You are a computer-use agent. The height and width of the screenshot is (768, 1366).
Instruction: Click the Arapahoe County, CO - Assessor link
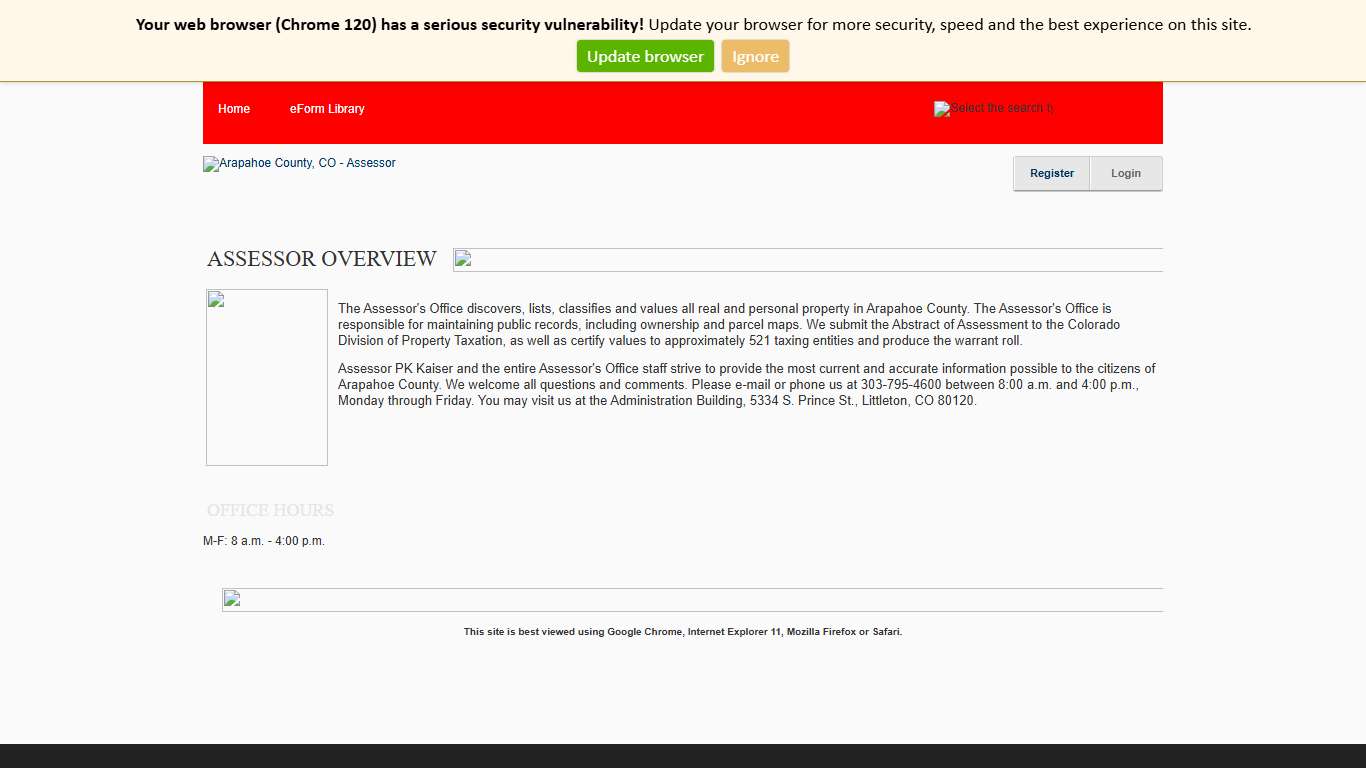tap(299, 163)
